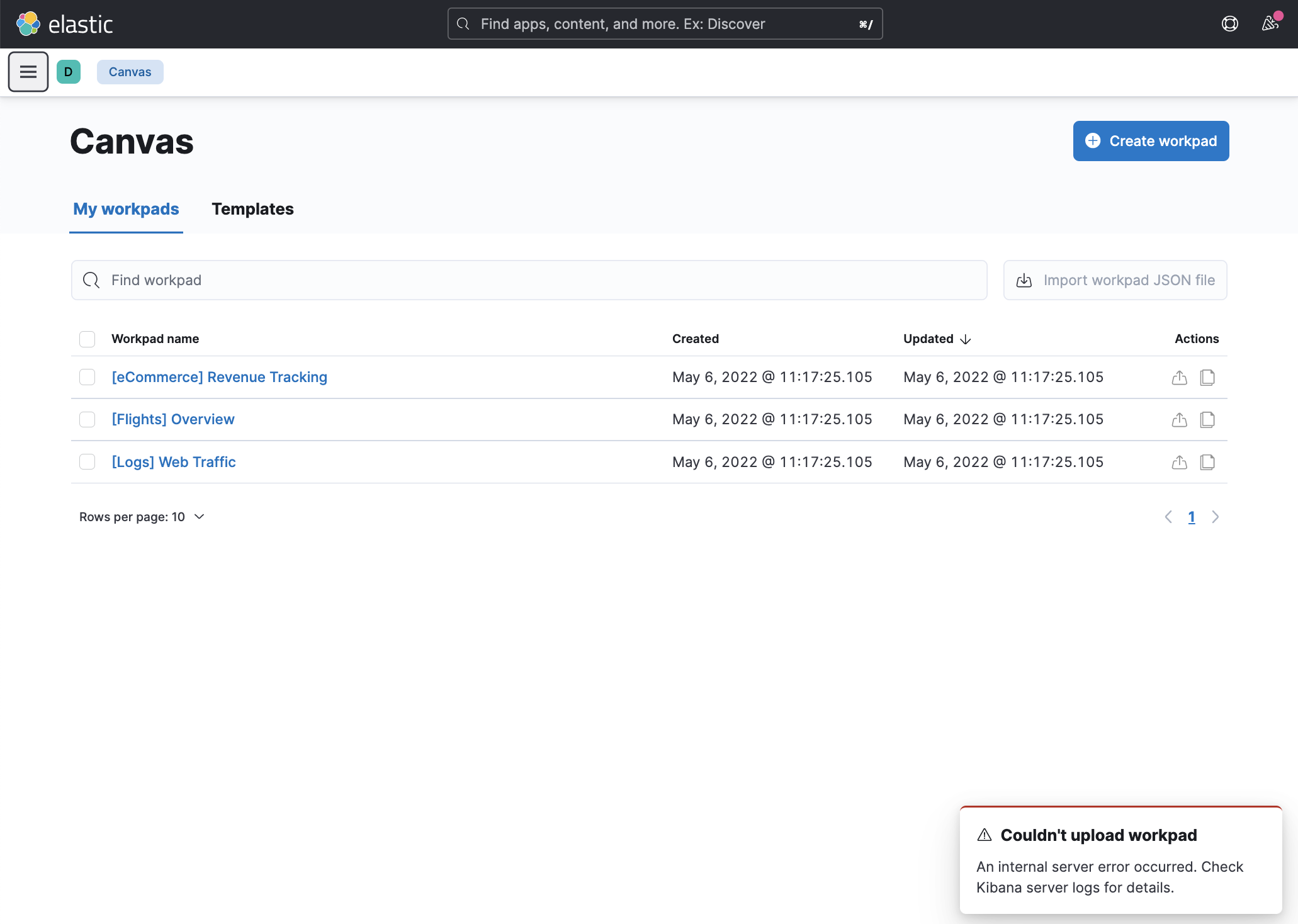The height and width of the screenshot is (924, 1298).
Task: Open the Logs Web Traffic workpad link
Action: [x=174, y=462]
